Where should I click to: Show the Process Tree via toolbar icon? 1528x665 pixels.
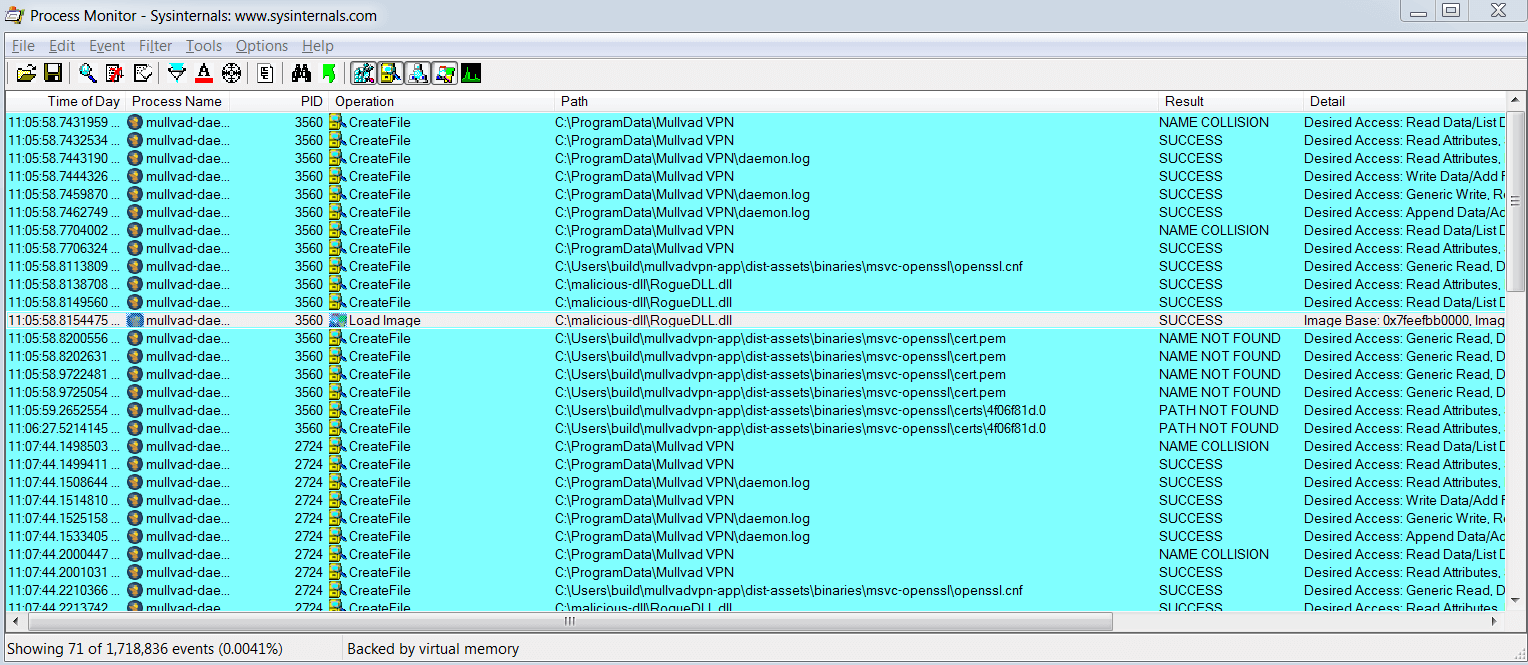coord(265,73)
